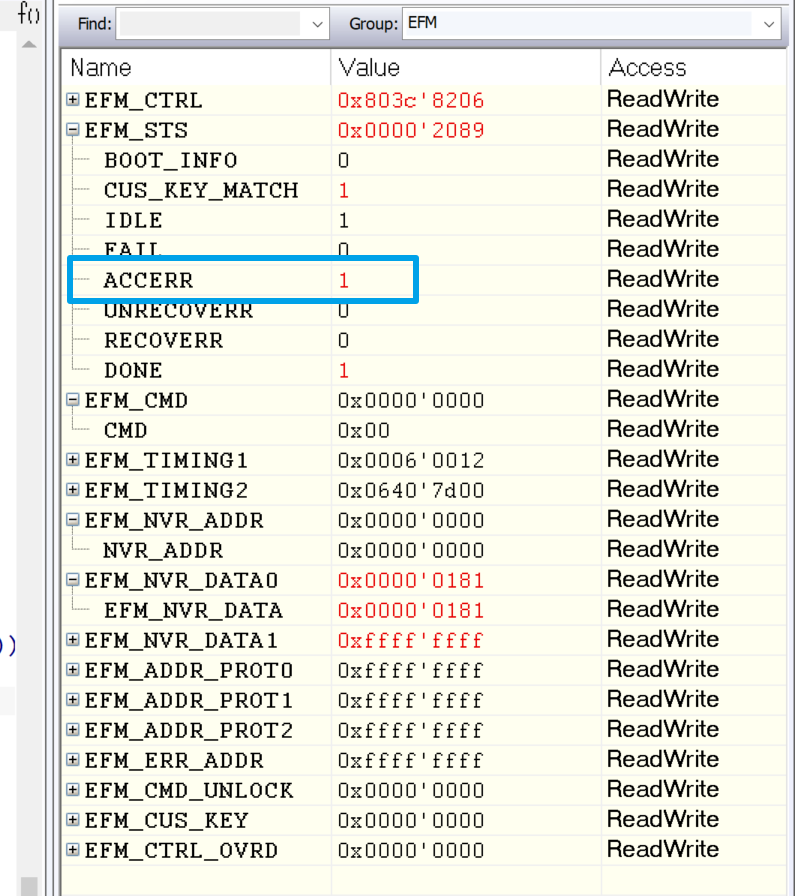Open the Find dropdown arrow

(x=317, y=24)
